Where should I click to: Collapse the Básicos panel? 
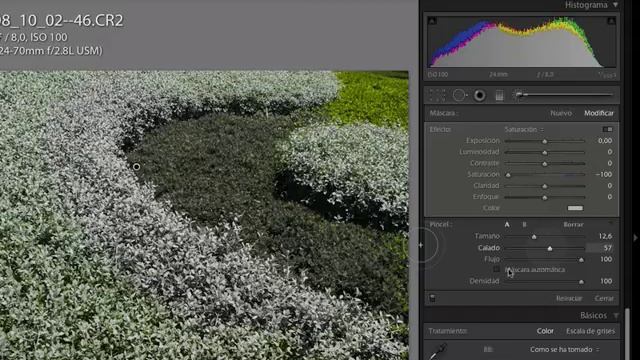click(x=616, y=316)
